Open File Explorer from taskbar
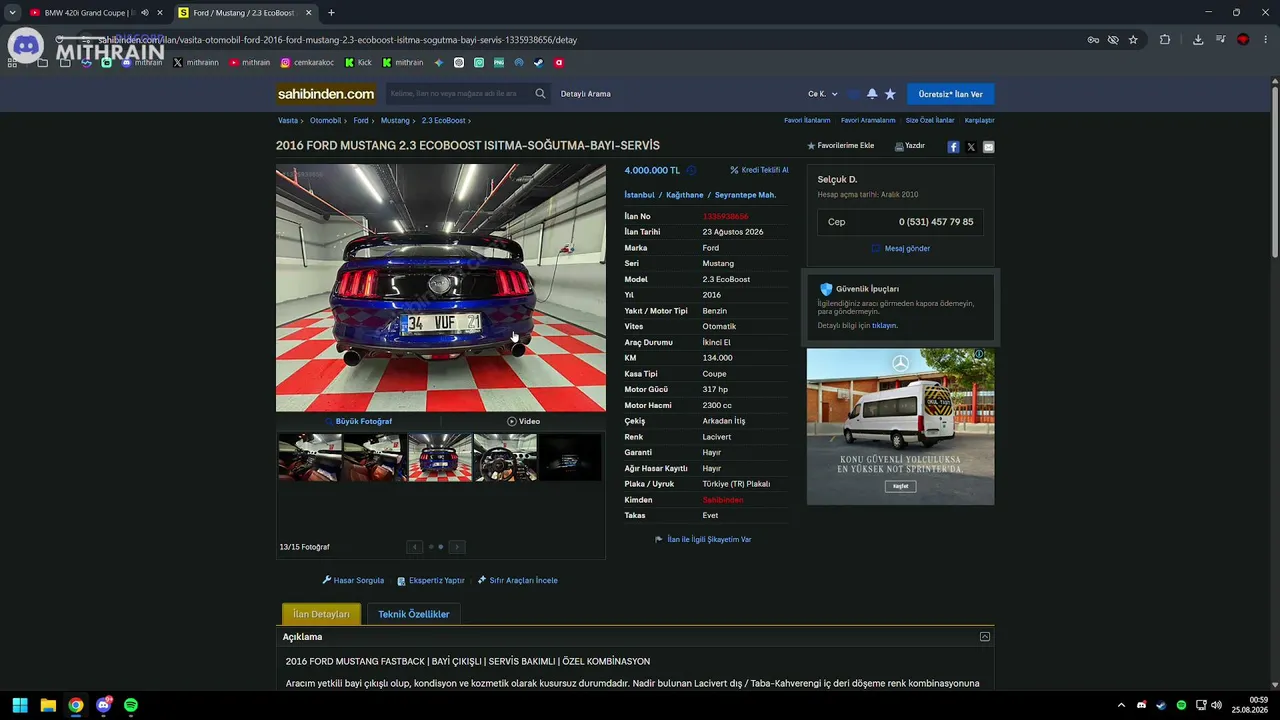This screenshot has width=1280, height=720. (x=47, y=705)
